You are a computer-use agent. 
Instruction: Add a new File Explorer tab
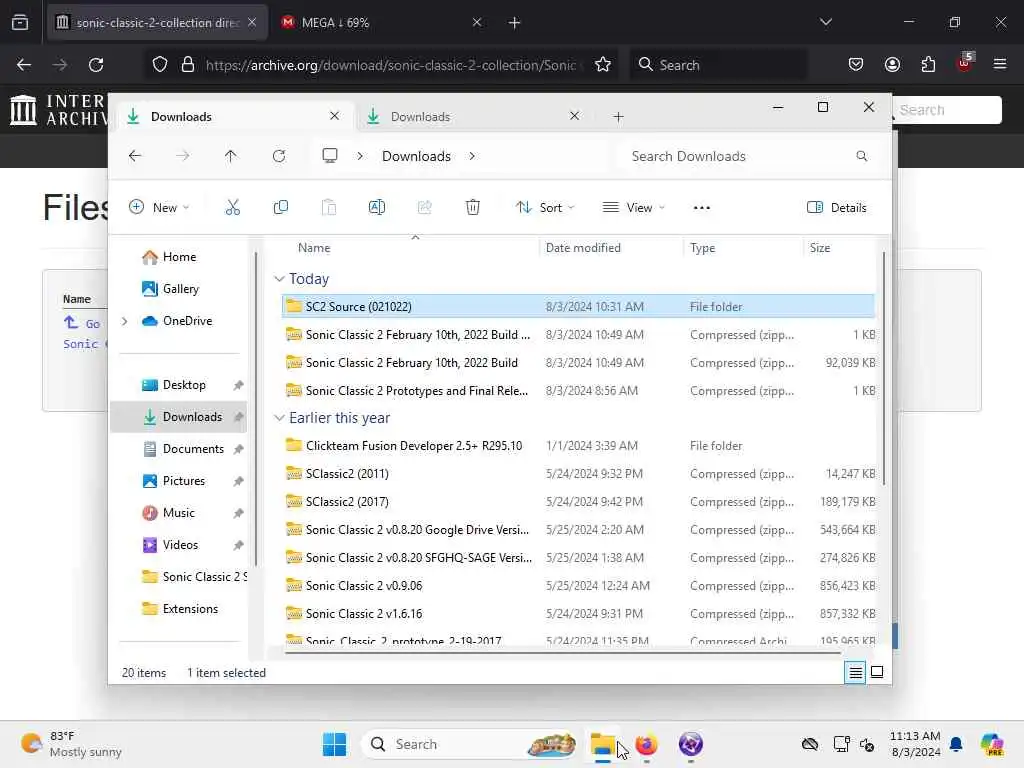point(618,117)
